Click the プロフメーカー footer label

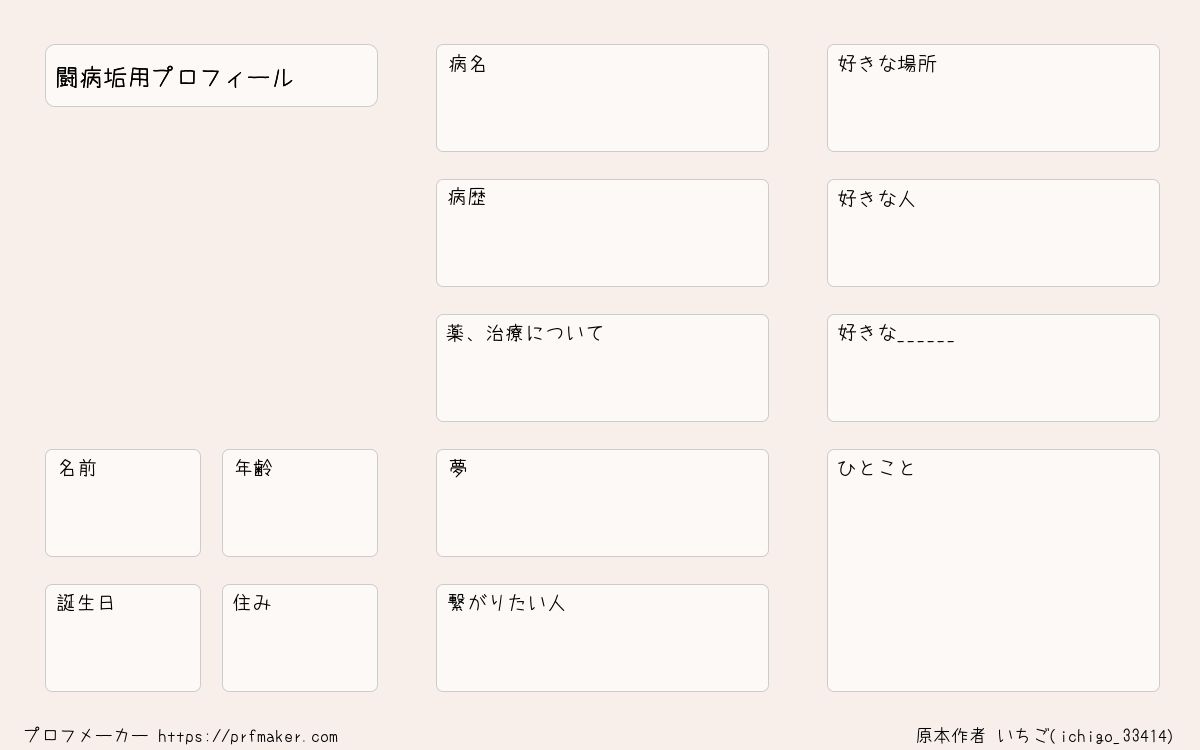(86, 736)
